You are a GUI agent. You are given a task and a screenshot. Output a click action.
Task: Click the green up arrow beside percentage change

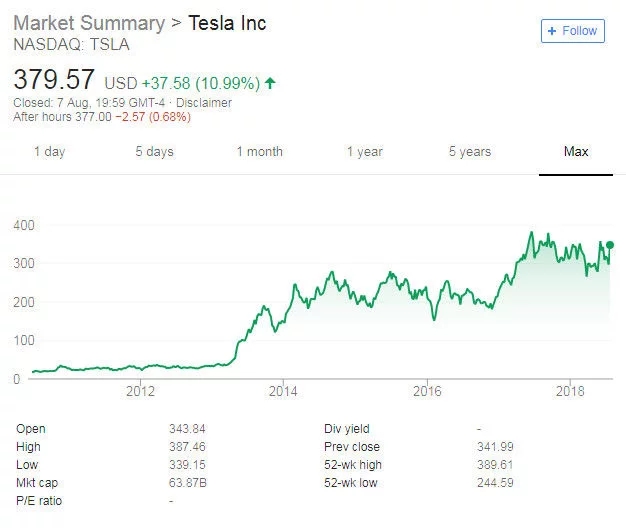click(x=271, y=82)
